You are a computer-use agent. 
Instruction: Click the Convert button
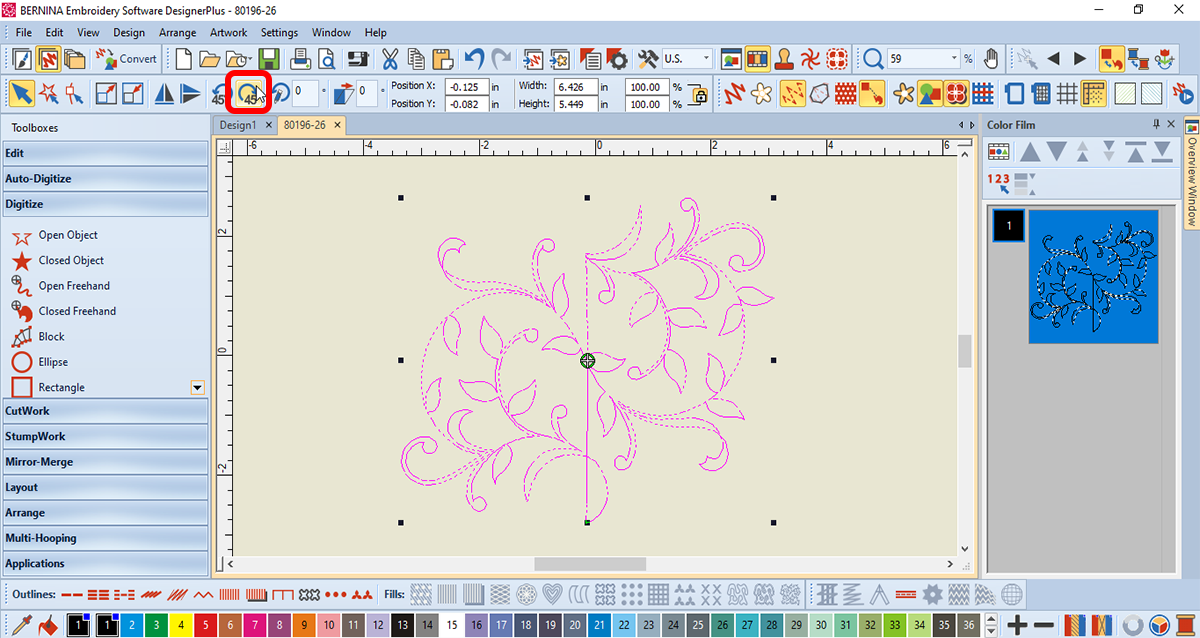[127, 59]
